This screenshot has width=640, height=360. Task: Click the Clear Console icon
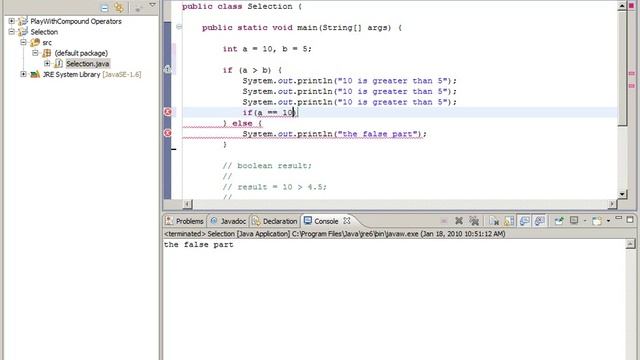click(x=494, y=221)
